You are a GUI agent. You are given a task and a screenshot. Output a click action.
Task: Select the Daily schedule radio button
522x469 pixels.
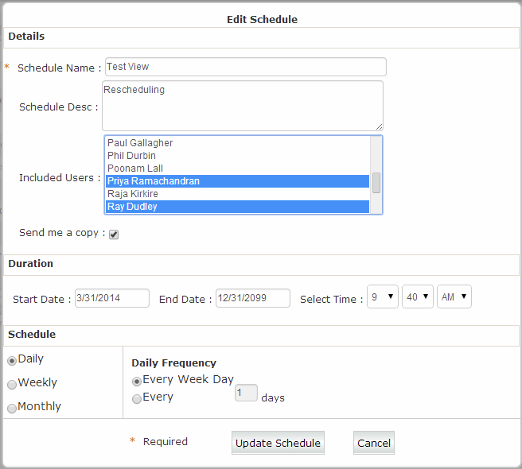coord(12,361)
